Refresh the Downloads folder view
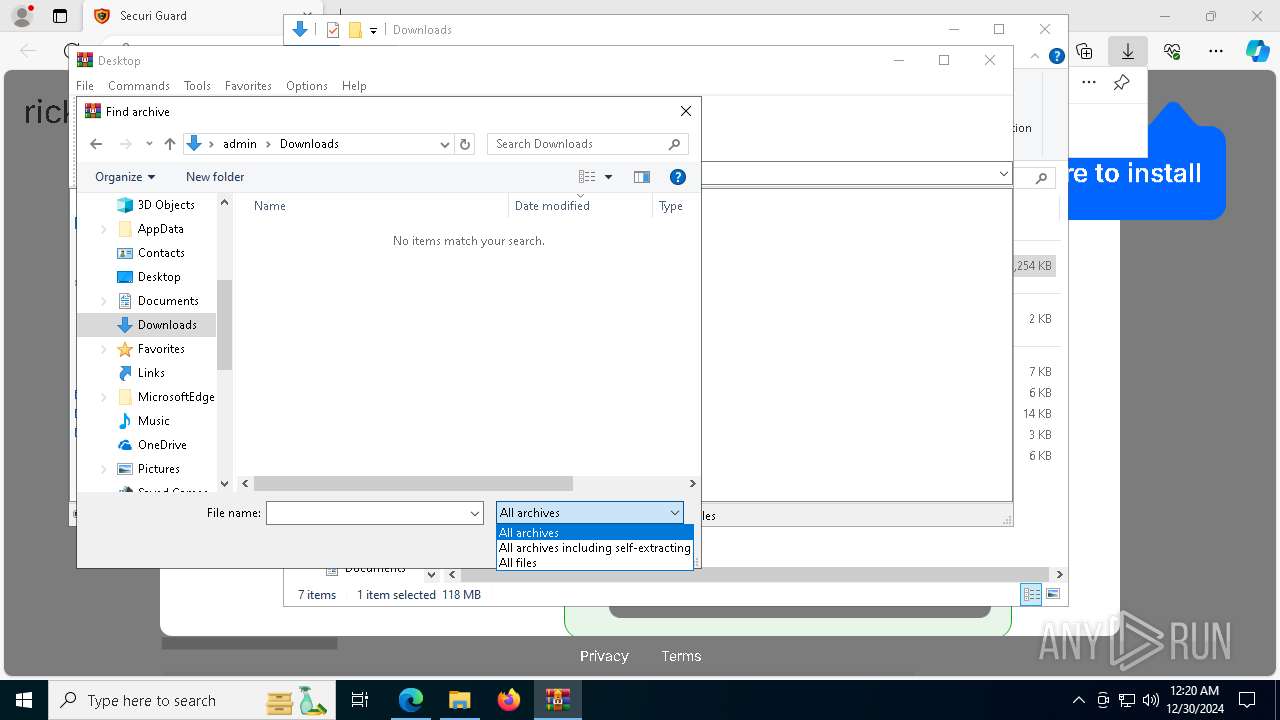Image resolution: width=1280 pixels, height=720 pixels. [464, 144]
